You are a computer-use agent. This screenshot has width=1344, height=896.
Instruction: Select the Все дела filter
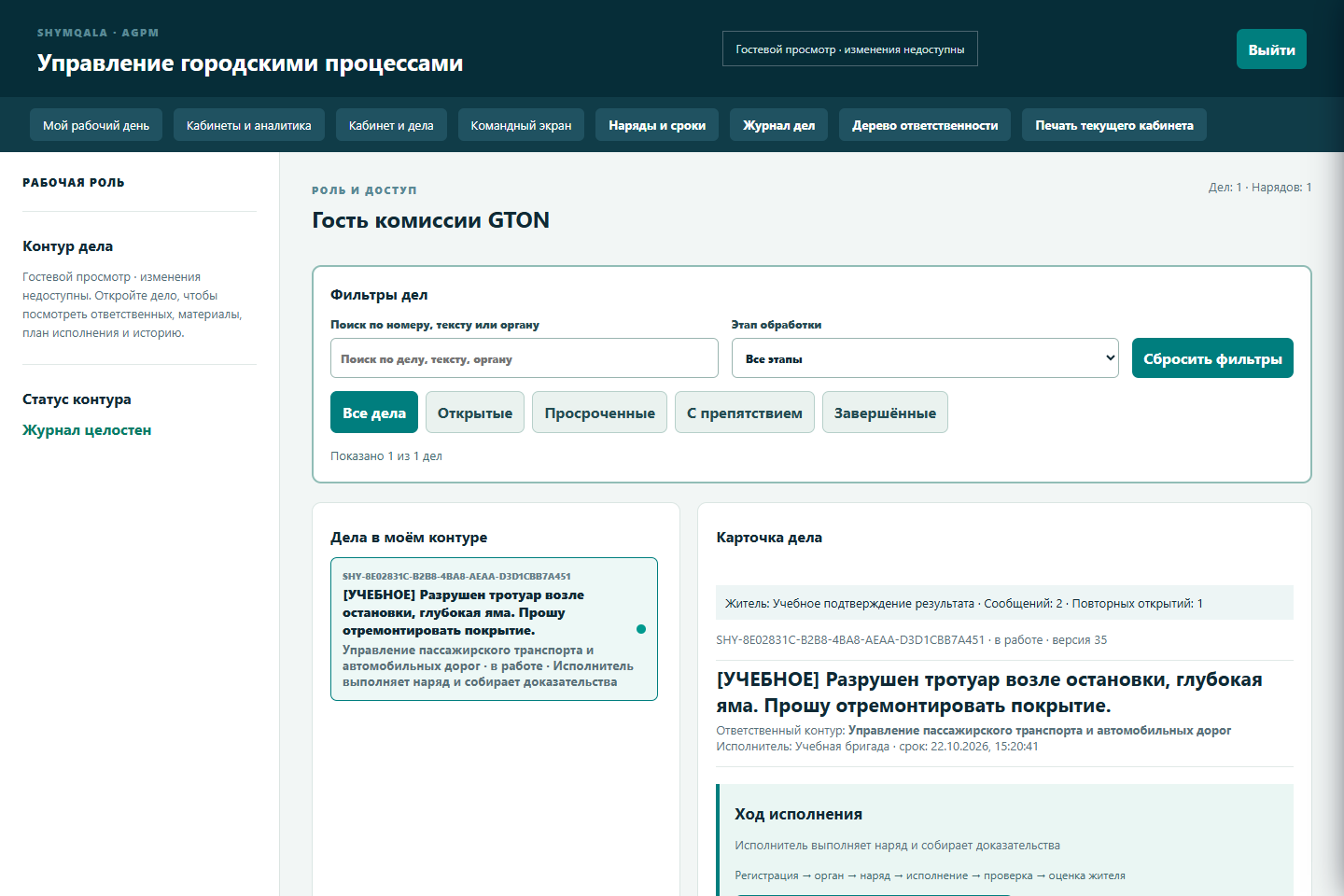click(374, 413)
